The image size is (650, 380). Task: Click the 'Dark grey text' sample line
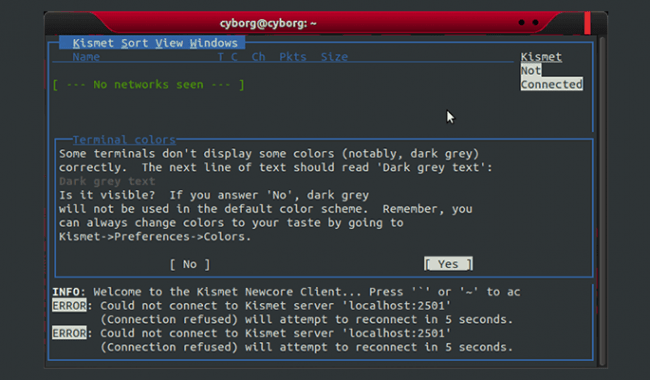[107, 181]
